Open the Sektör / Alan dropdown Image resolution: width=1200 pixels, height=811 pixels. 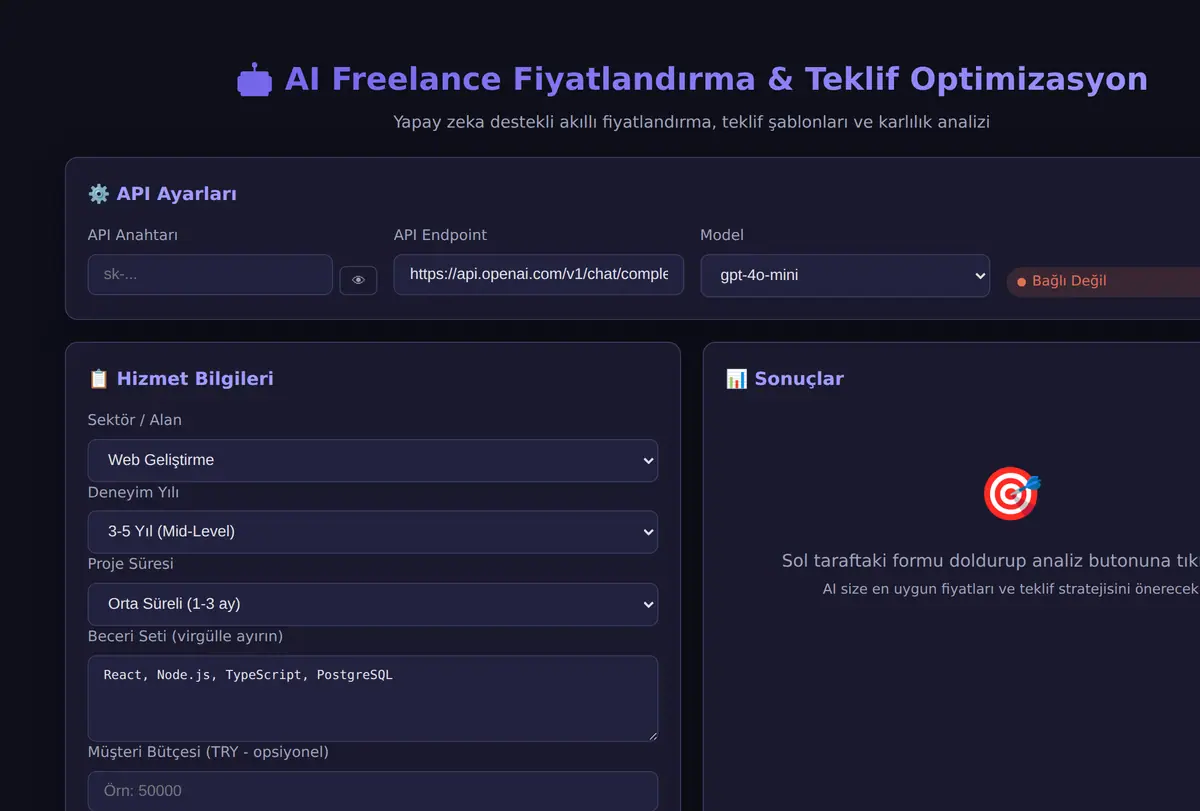[x=373, y=460]
